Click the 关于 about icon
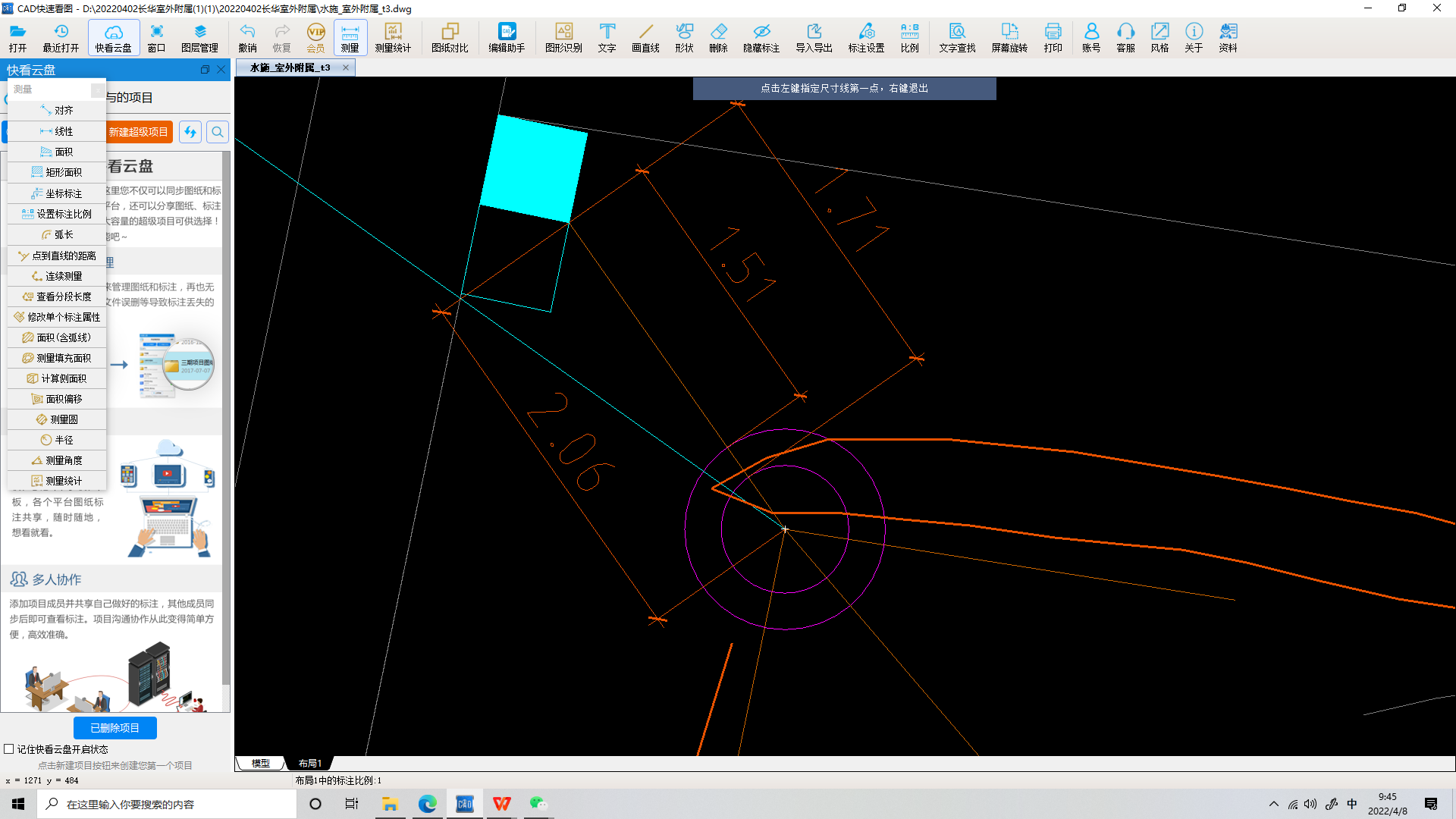 [x=1194, y=37]
